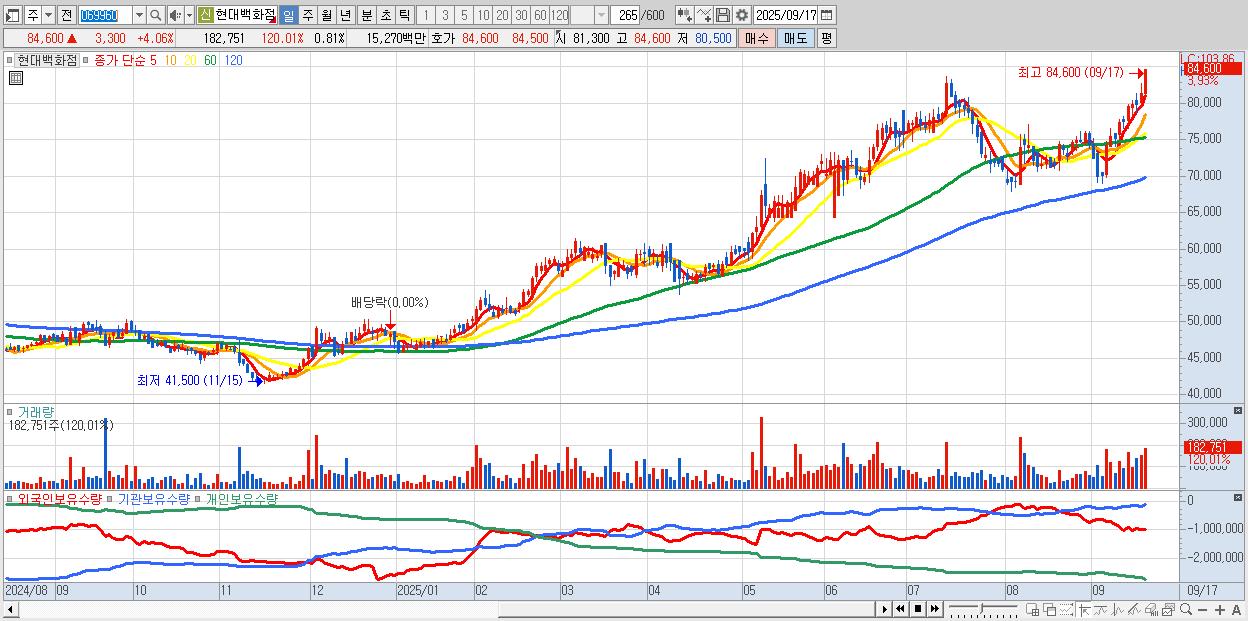Click the playback speed slider handle
1248x621 pixels.
(x=981, y=608)
